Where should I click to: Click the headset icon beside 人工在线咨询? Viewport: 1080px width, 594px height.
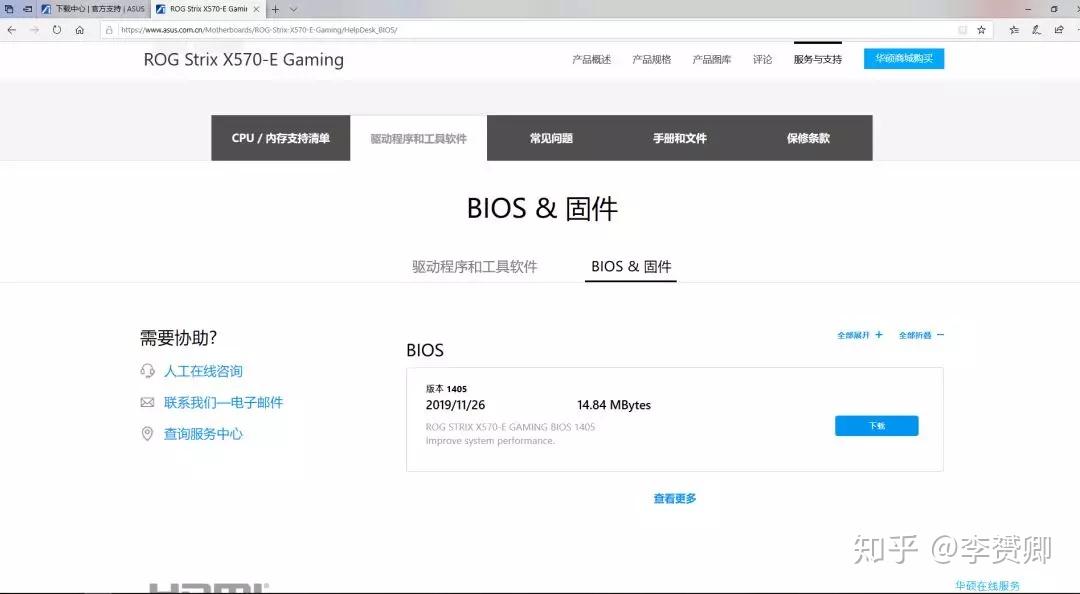[x=147, y=371]
